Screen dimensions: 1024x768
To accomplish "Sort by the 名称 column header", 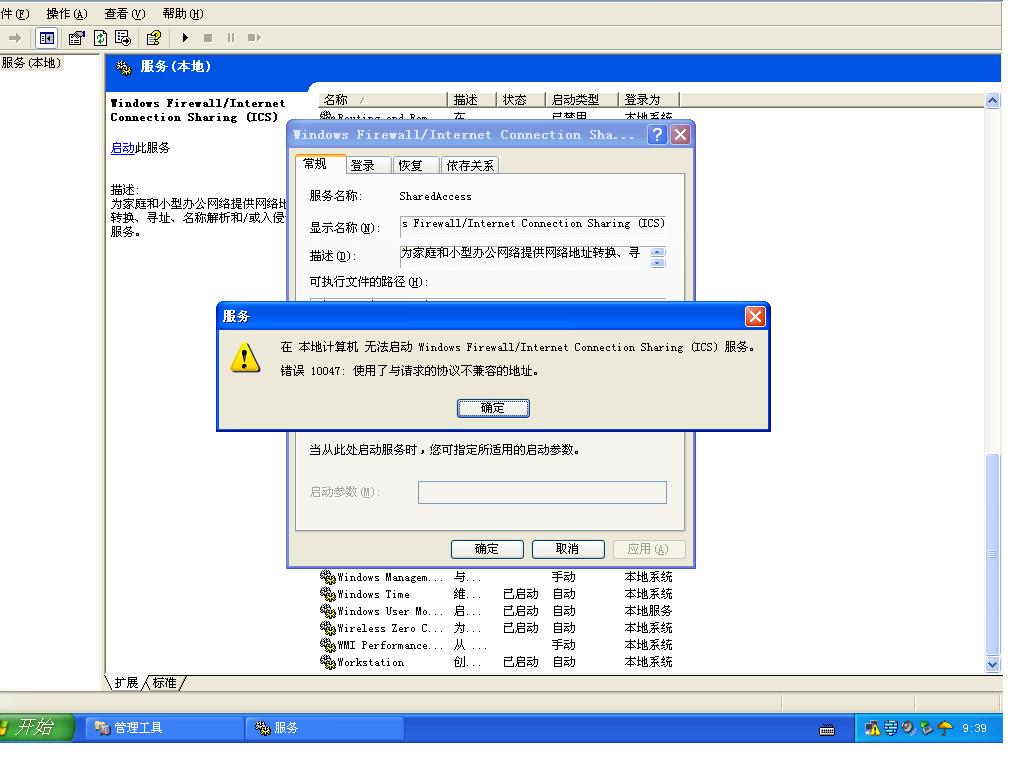I will (383, 100).
